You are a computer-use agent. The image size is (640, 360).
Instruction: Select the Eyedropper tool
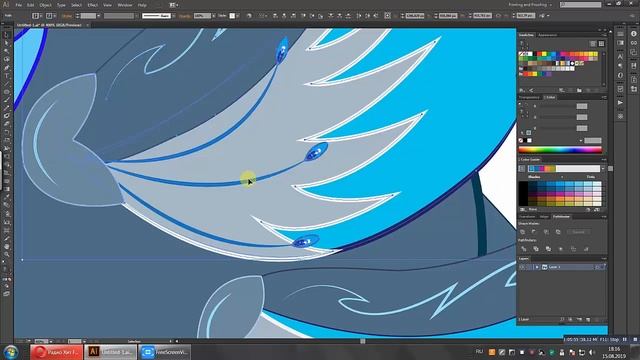(6, 197)
